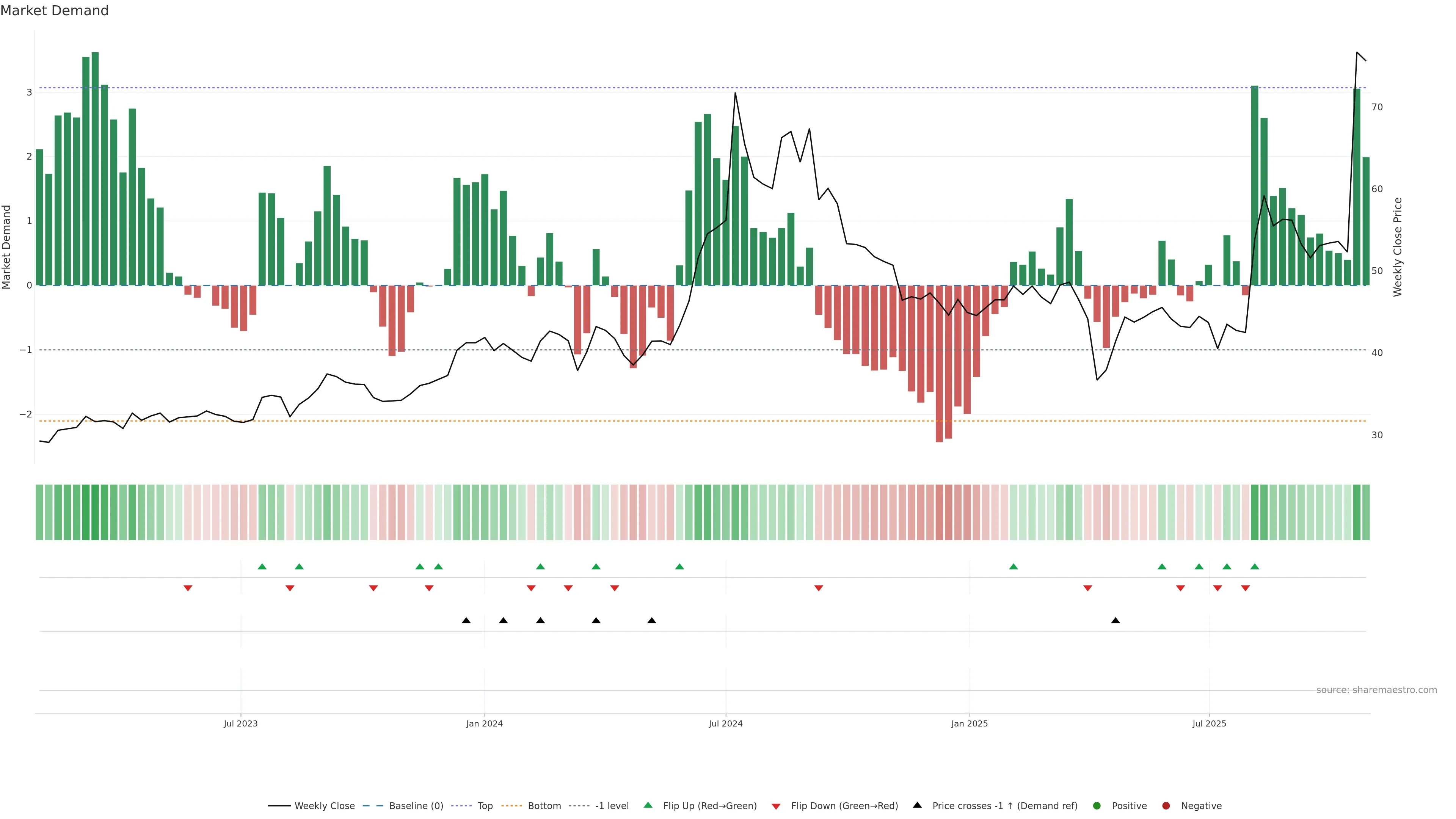Click the leftmost red flip-down marker
This screenshot has width=1456, height=819.
(188, 588)
